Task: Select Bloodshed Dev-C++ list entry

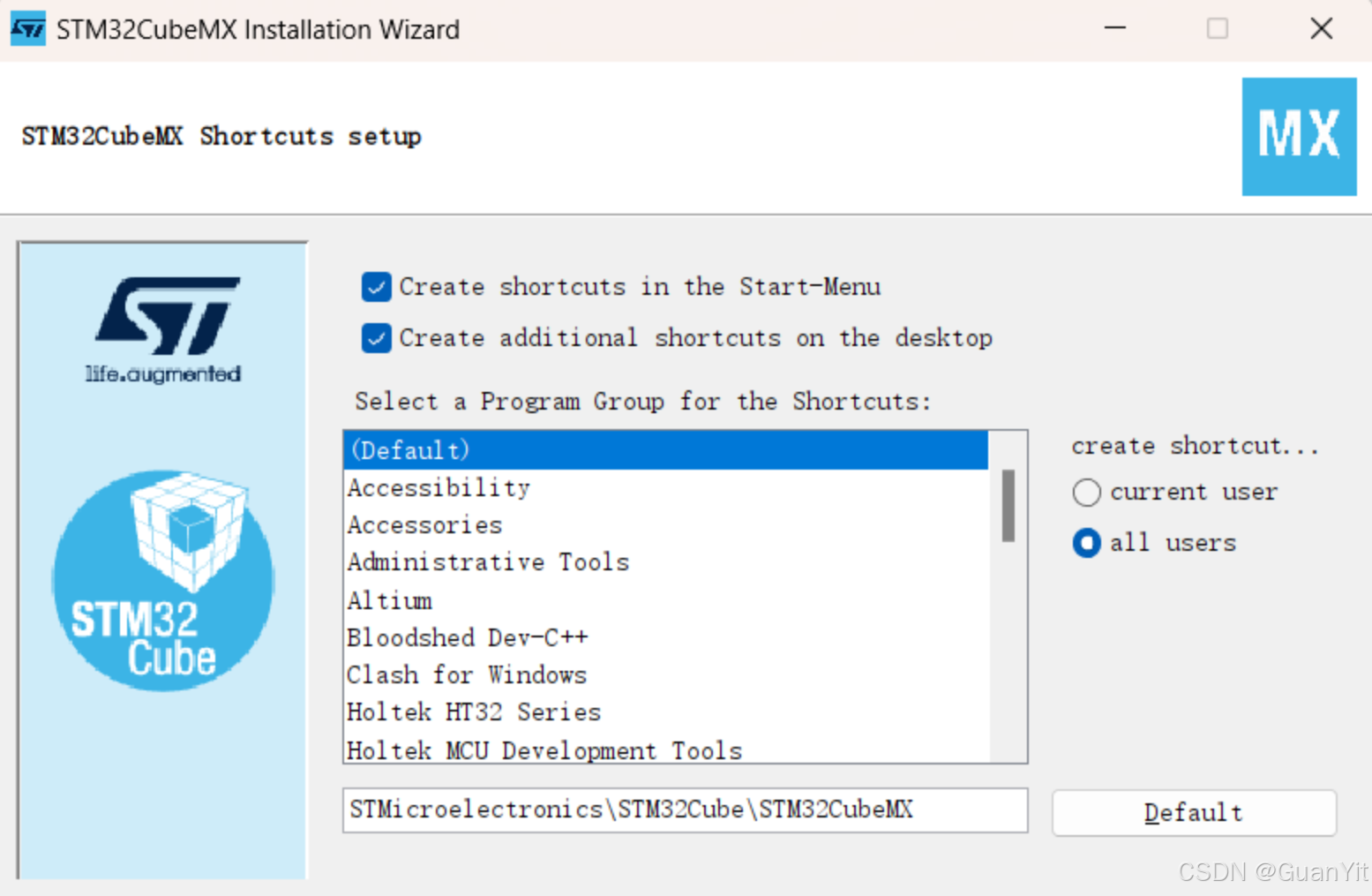Action: coord(666,637)
